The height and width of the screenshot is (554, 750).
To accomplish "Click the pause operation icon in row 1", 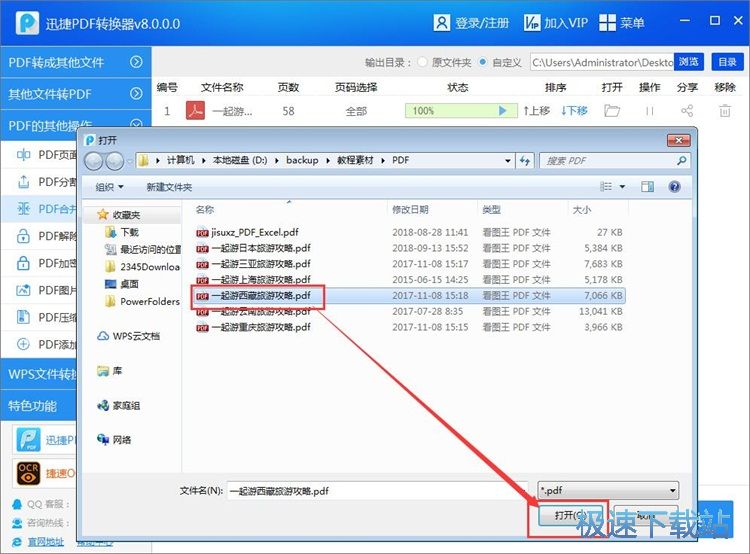I will point(649,111).
